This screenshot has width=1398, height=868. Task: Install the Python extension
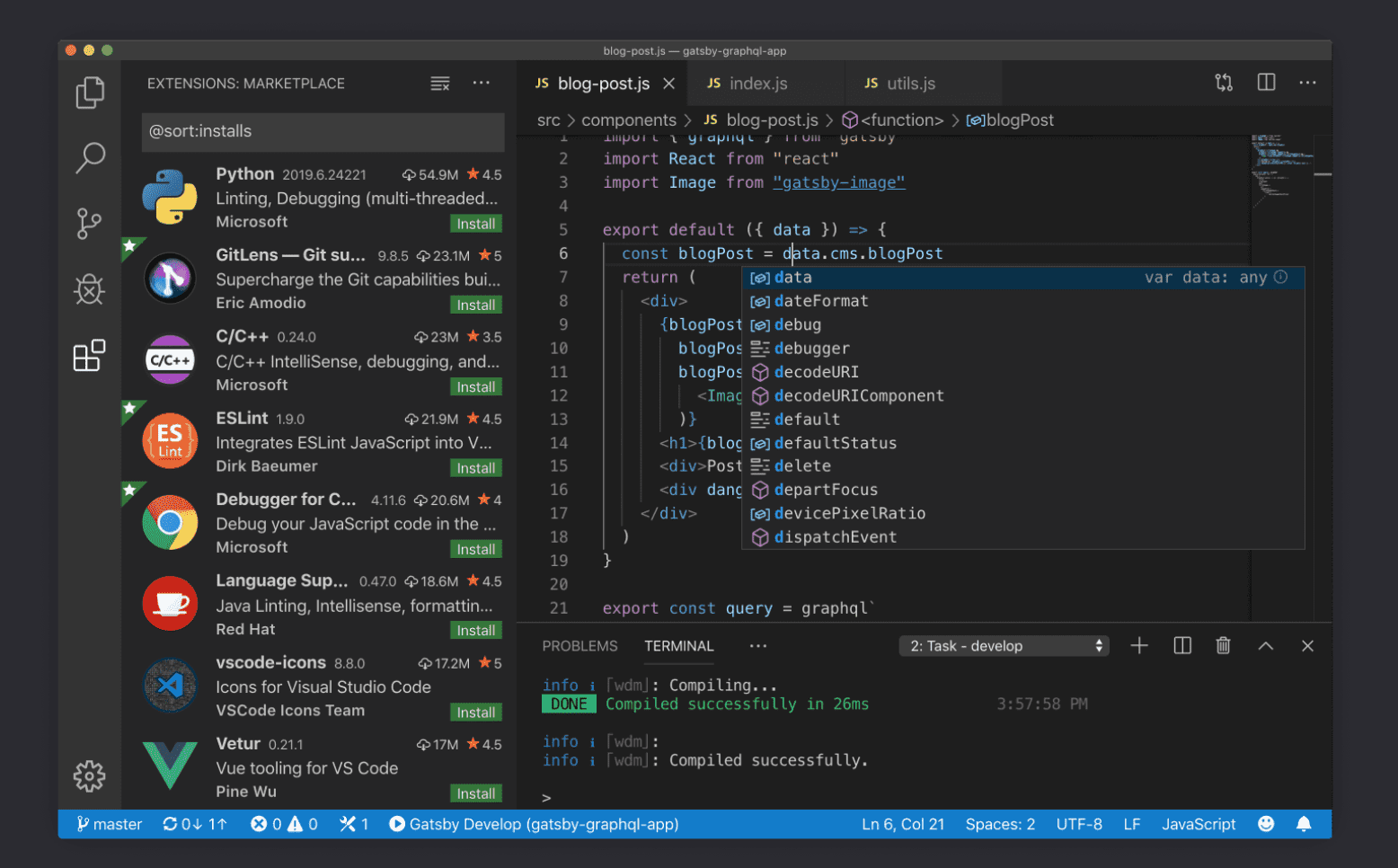coord(476,223)
